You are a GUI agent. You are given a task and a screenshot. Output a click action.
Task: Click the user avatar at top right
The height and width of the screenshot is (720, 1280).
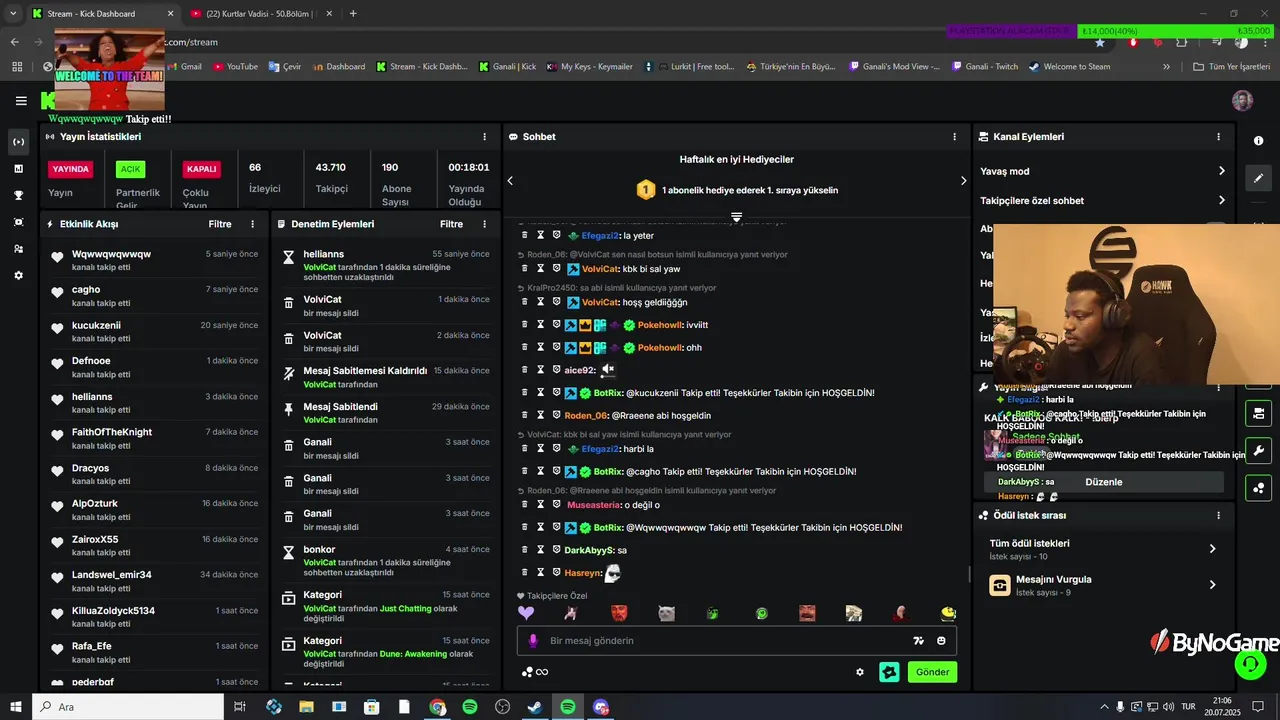[x=1242, y=100]
